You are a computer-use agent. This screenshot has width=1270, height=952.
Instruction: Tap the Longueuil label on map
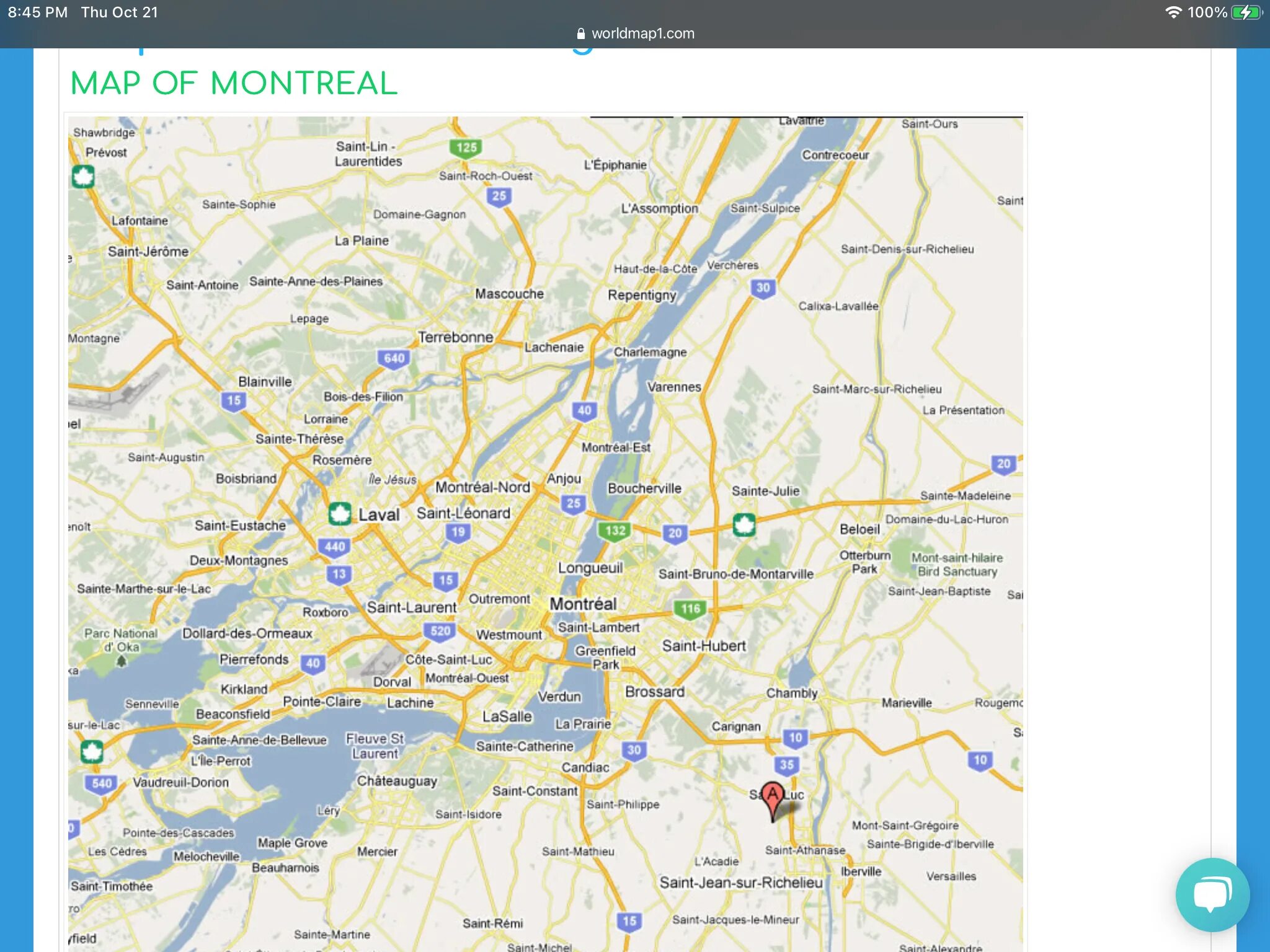(590, 568)
